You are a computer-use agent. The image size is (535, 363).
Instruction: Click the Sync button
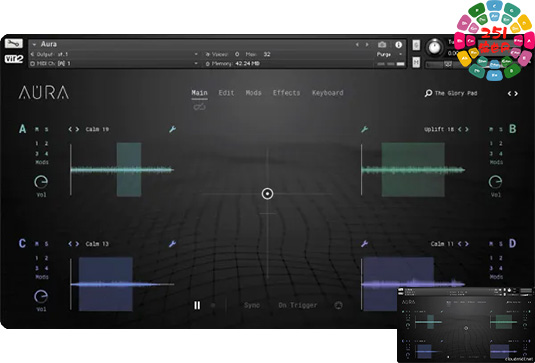(252, 305)
